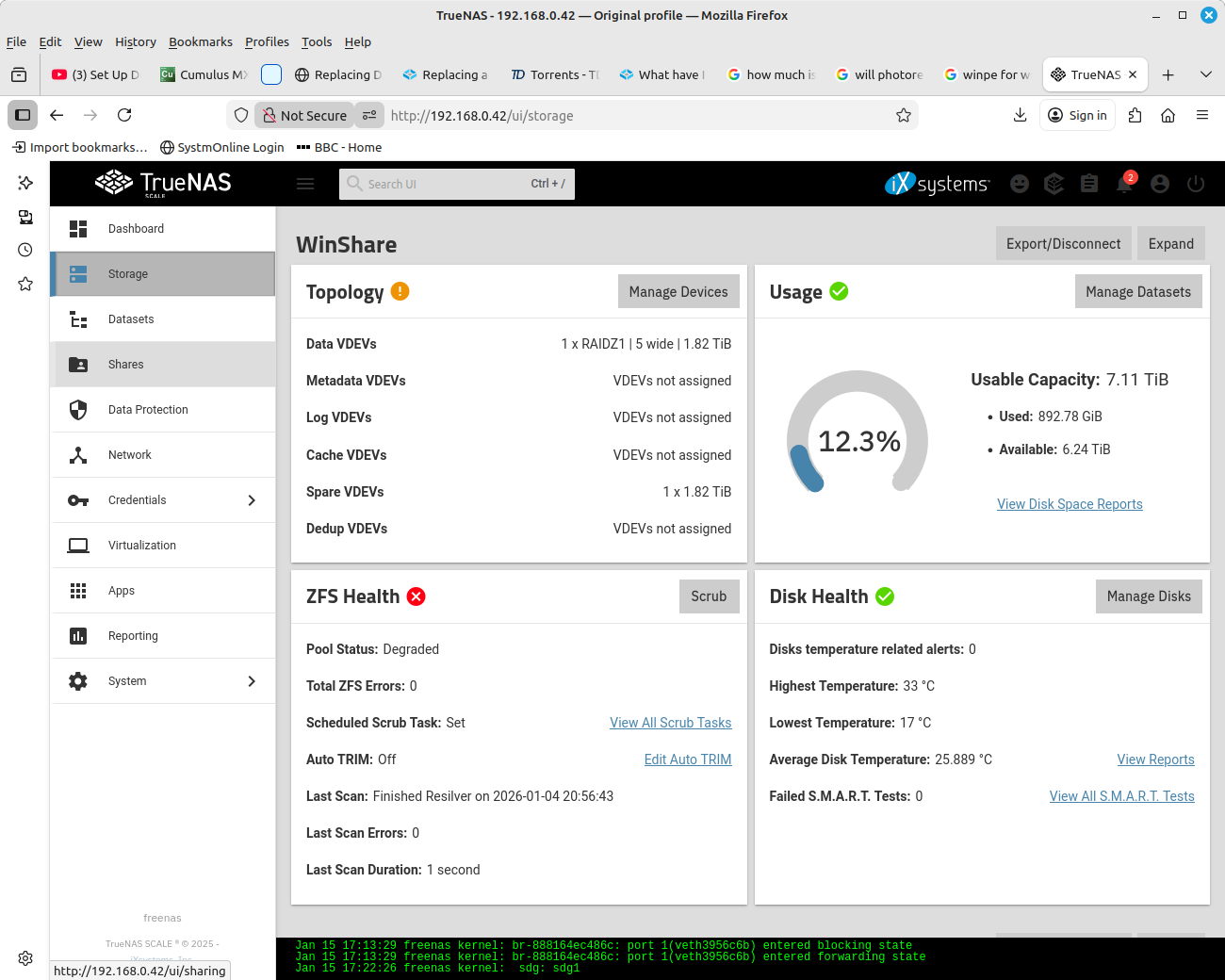
Task: Click the TrueCommand status icon
Action: click(1054, 185)
